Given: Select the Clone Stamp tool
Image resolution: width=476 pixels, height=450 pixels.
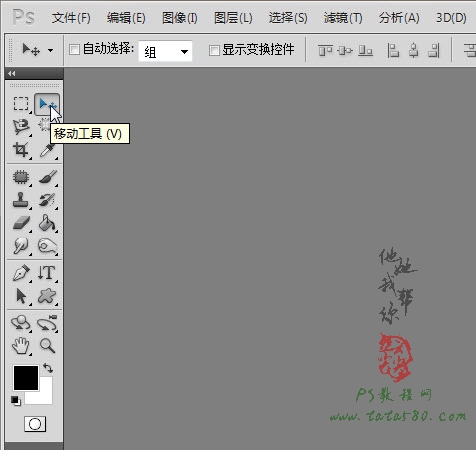Looking at the screenshot, I should click(21, 200).
